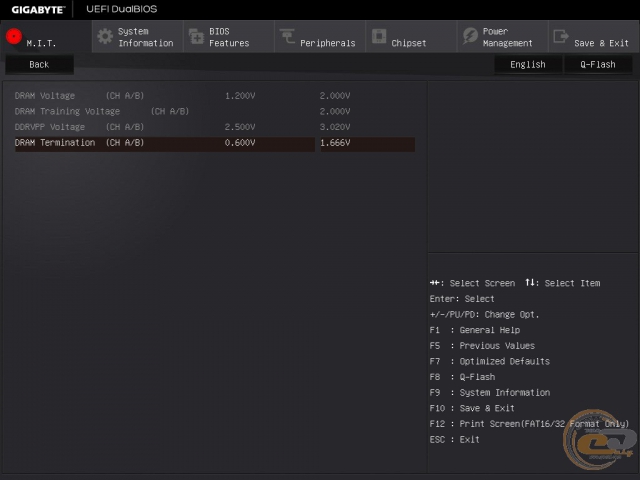Viewport: 640px width, 480px height.
Task: Launch the Q-Flash utility button
Action: [x=597, y=64]
